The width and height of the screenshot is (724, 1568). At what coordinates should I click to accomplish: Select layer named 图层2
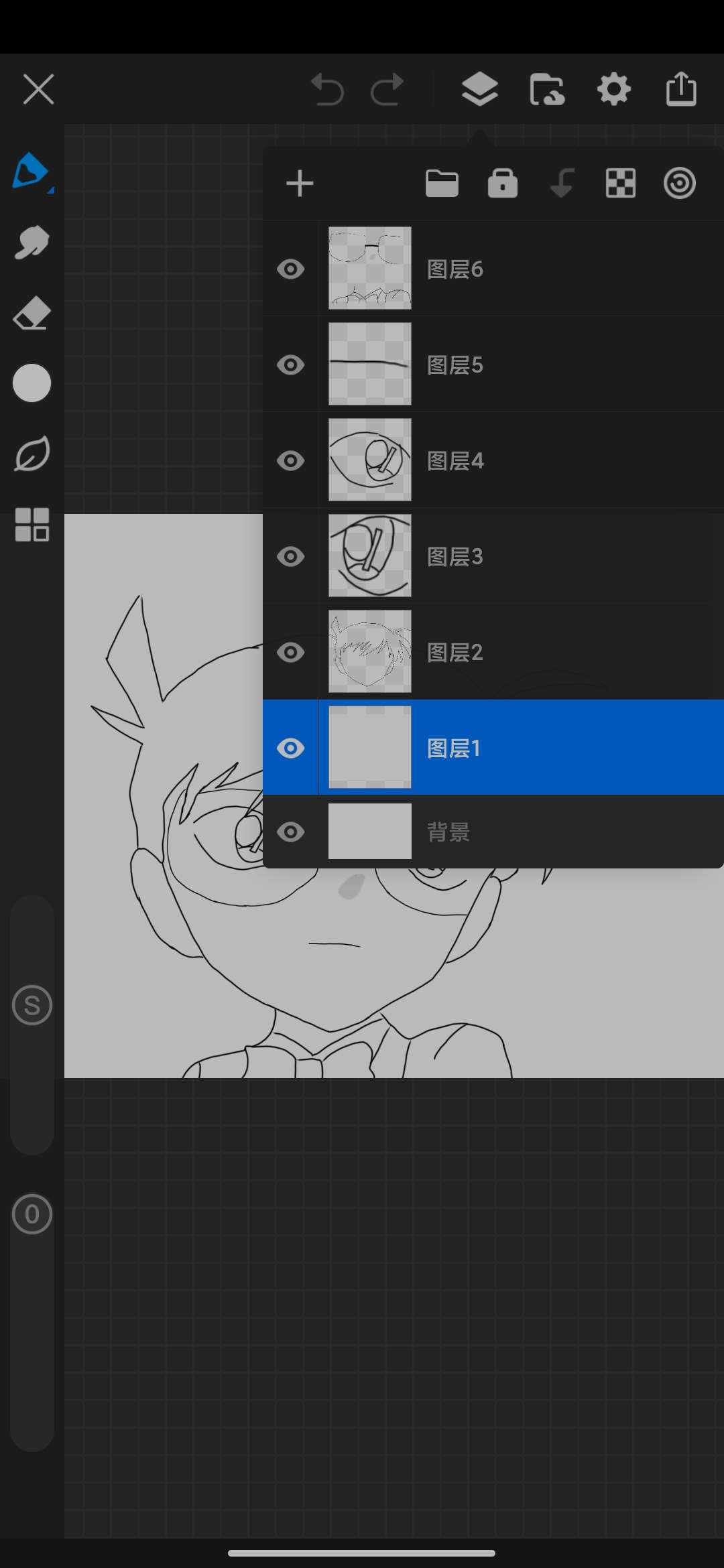click(x=455, y=653)
